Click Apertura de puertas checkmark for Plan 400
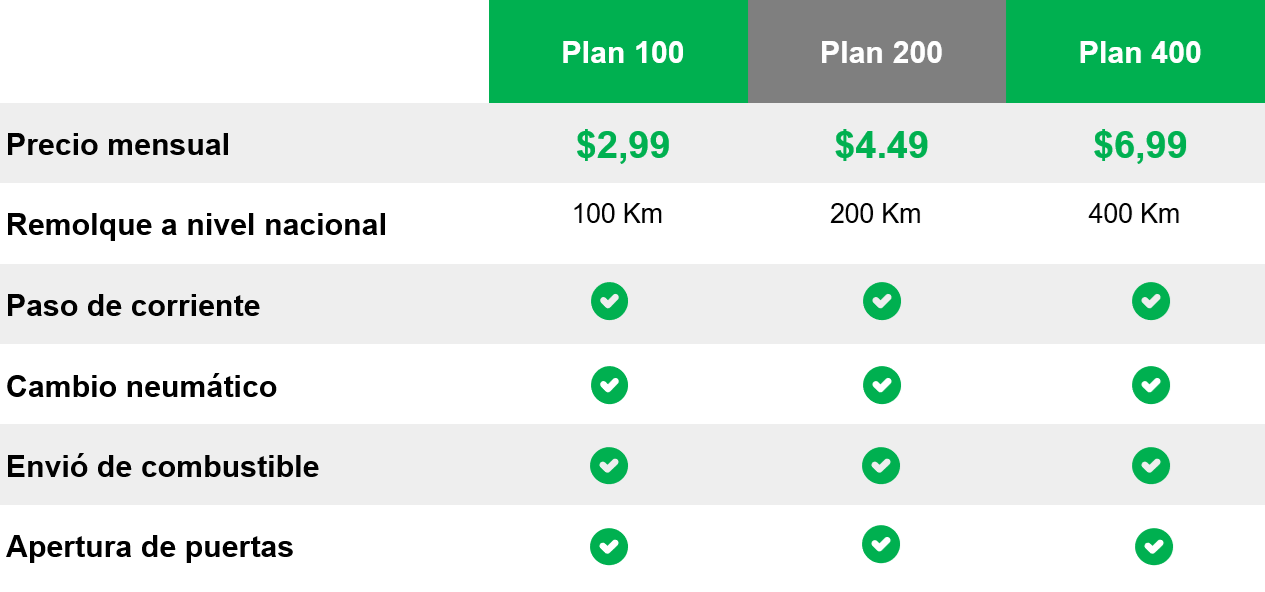This screenshot has width=1265, height=592. pos(1154,547)
